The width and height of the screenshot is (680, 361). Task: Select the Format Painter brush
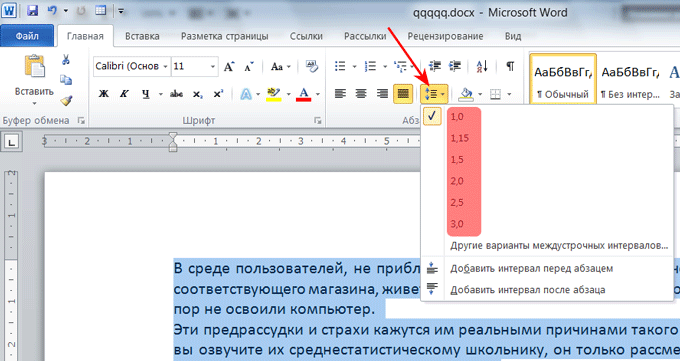(66, 101)
